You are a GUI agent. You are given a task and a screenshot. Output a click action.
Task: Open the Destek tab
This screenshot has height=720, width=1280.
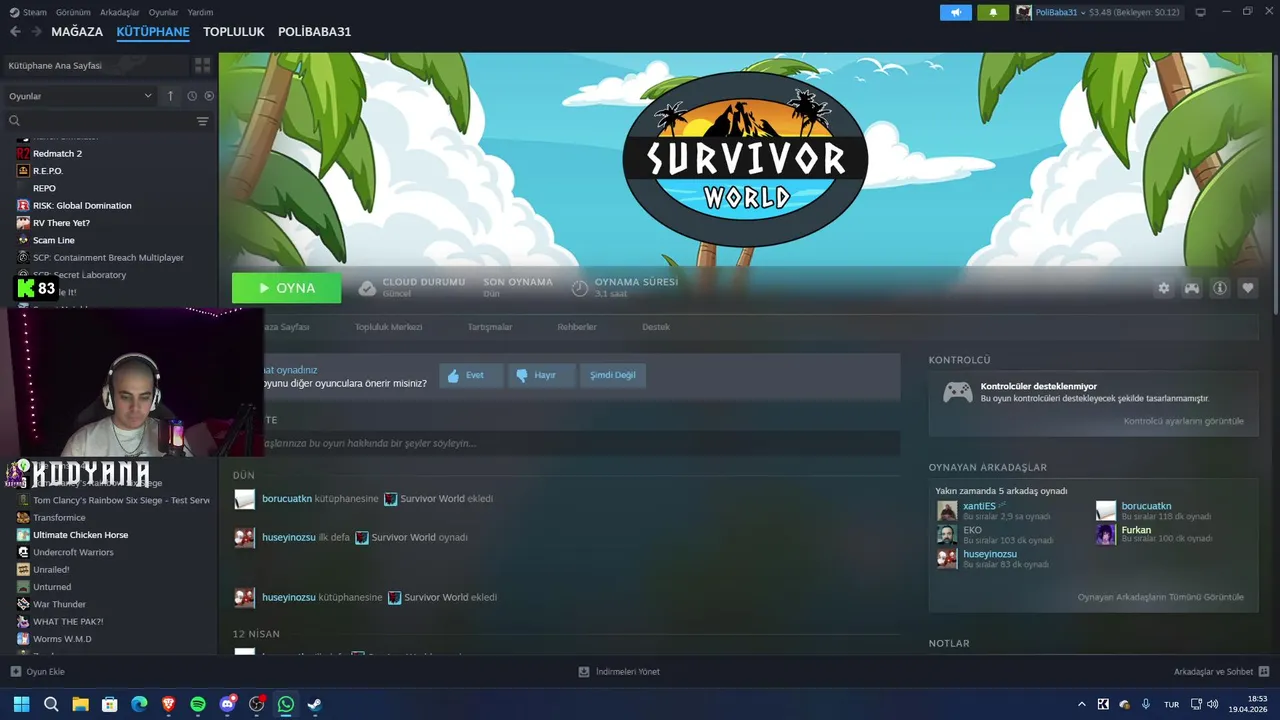click(x=656, y=327)
